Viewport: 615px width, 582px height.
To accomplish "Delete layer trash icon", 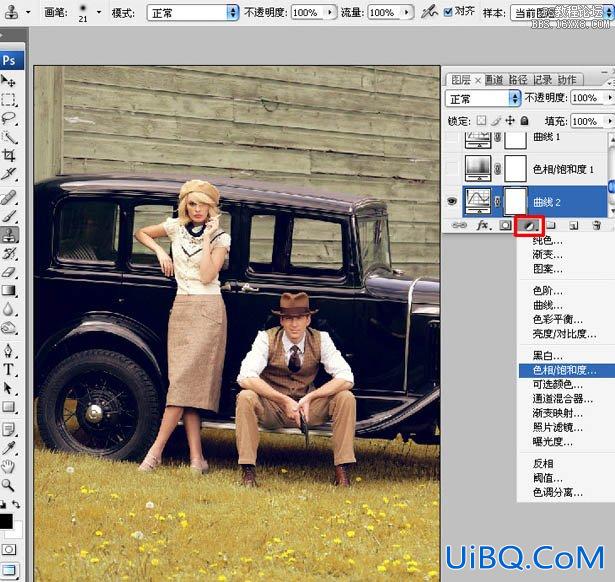I will point(597,225).
